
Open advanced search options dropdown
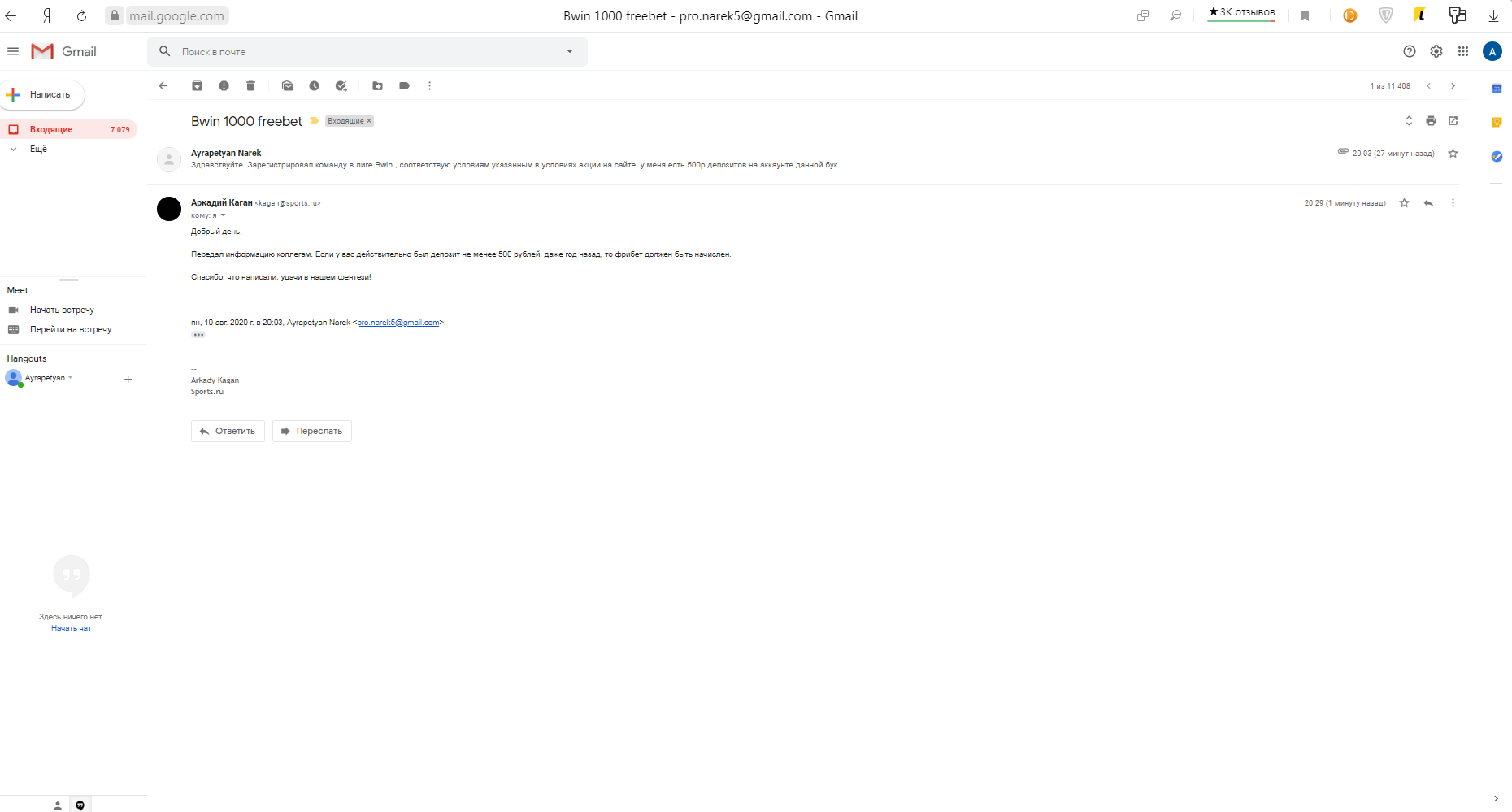coord(570,51)
